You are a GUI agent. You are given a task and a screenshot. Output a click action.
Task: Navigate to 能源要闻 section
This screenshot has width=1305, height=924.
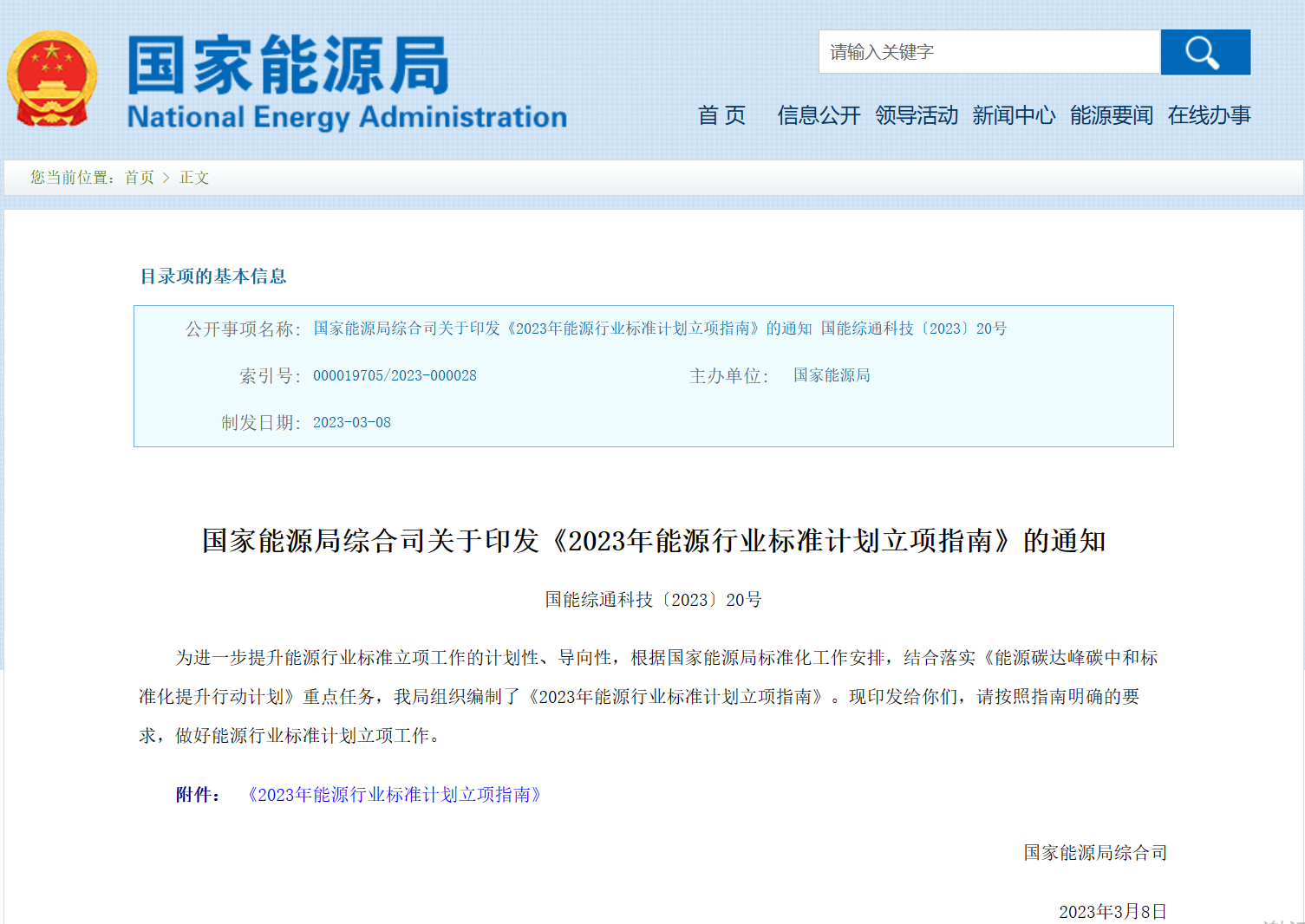click(x=1112, y=115)
